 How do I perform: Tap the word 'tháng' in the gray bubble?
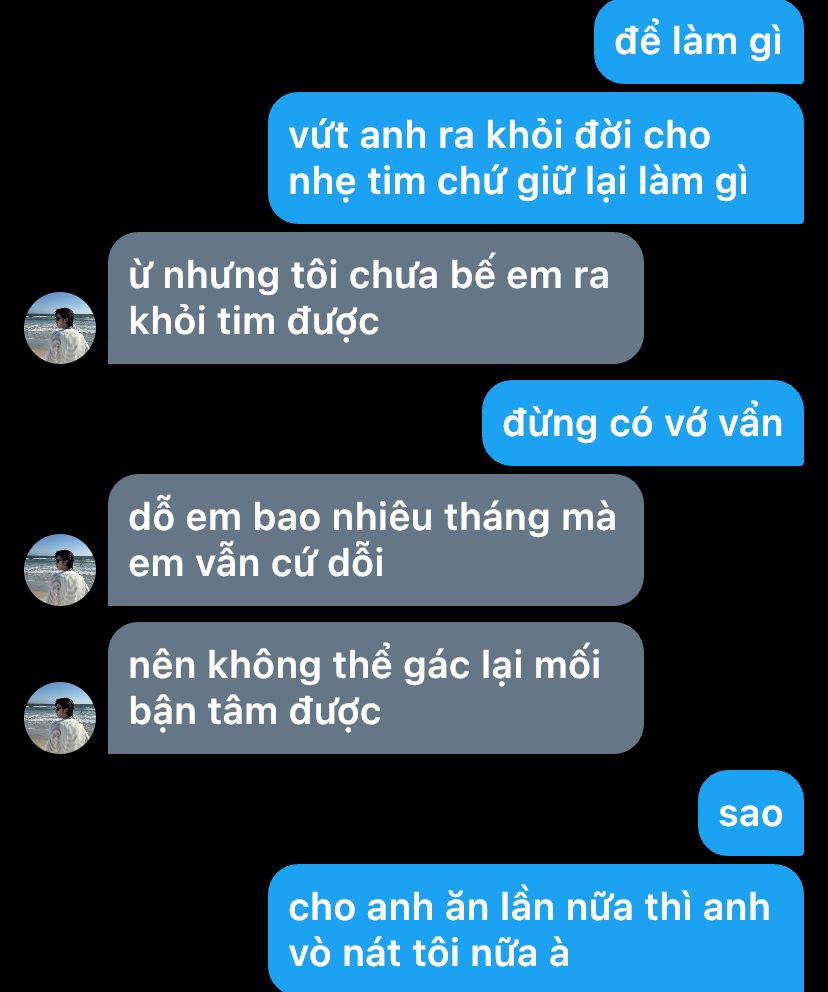(497, 519)
